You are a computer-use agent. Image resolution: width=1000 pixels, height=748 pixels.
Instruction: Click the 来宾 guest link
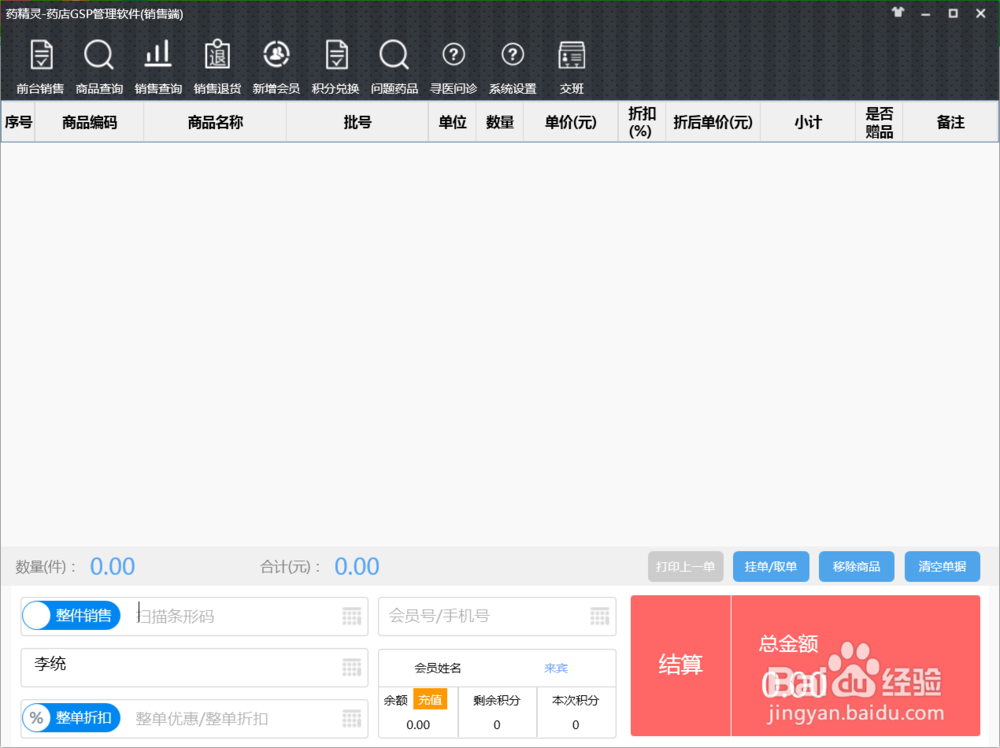tap(555, 668)
